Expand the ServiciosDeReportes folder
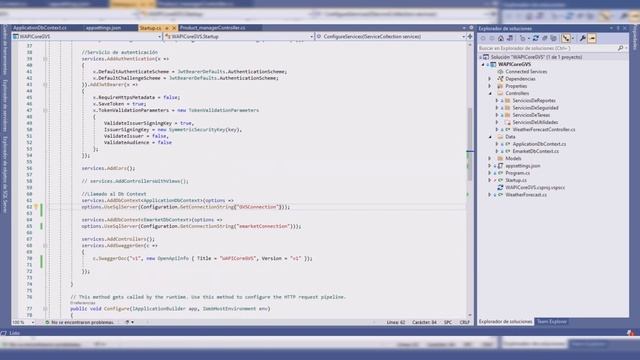 (497, 100)
